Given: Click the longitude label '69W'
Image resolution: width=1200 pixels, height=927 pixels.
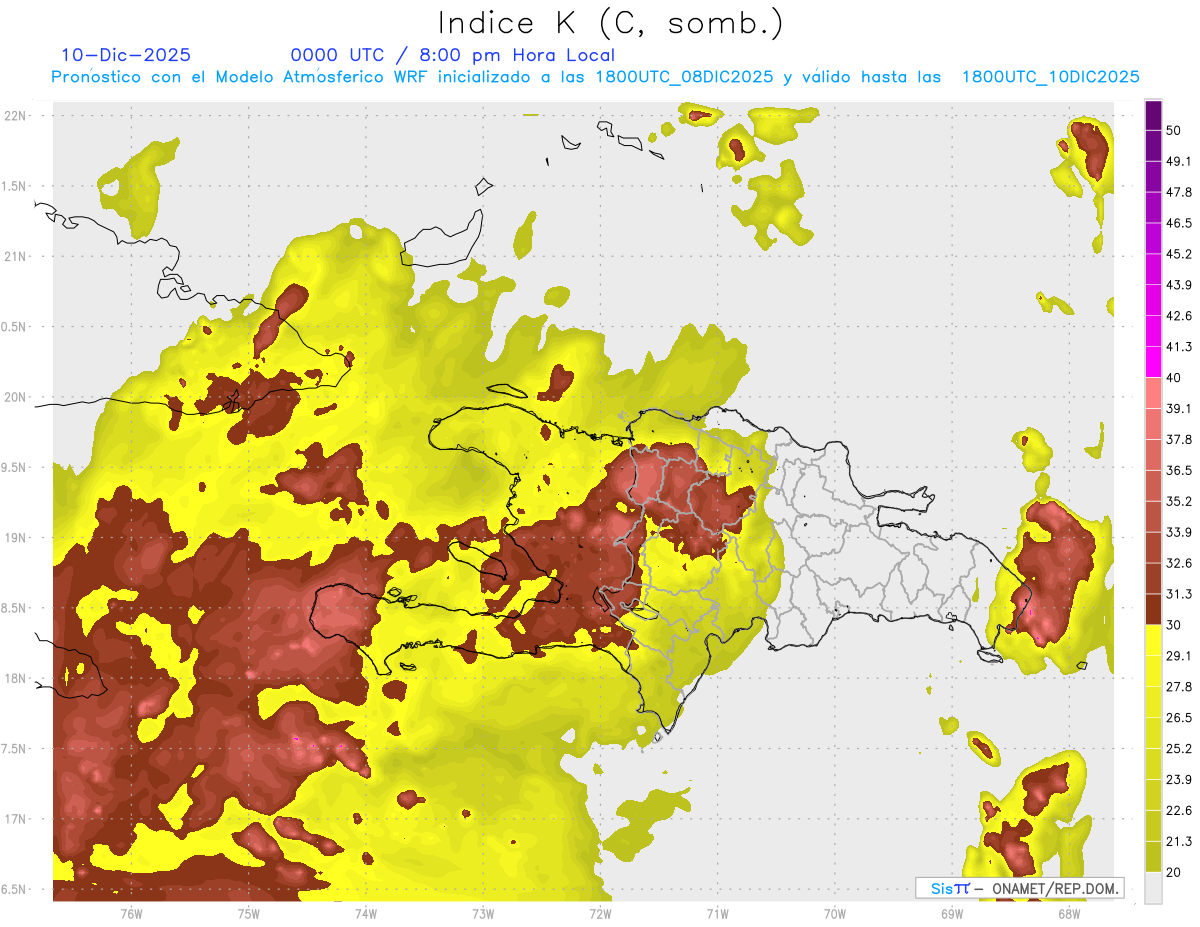Looking at the screenshot, I should click(x=951, y=914).
